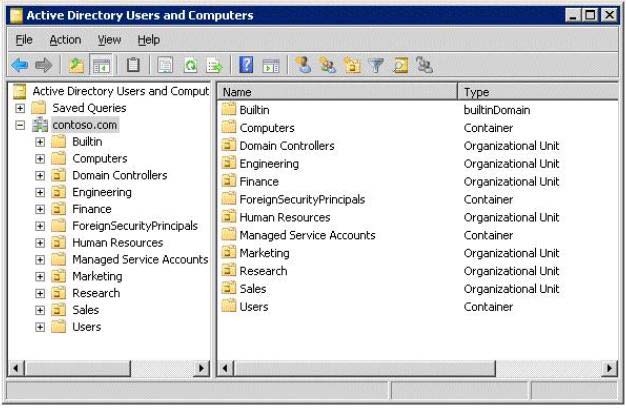Select Domain Controllers label in tree pane
This screenshot has height=408, width=626.
pyautogui.click(x=120, y=175)
